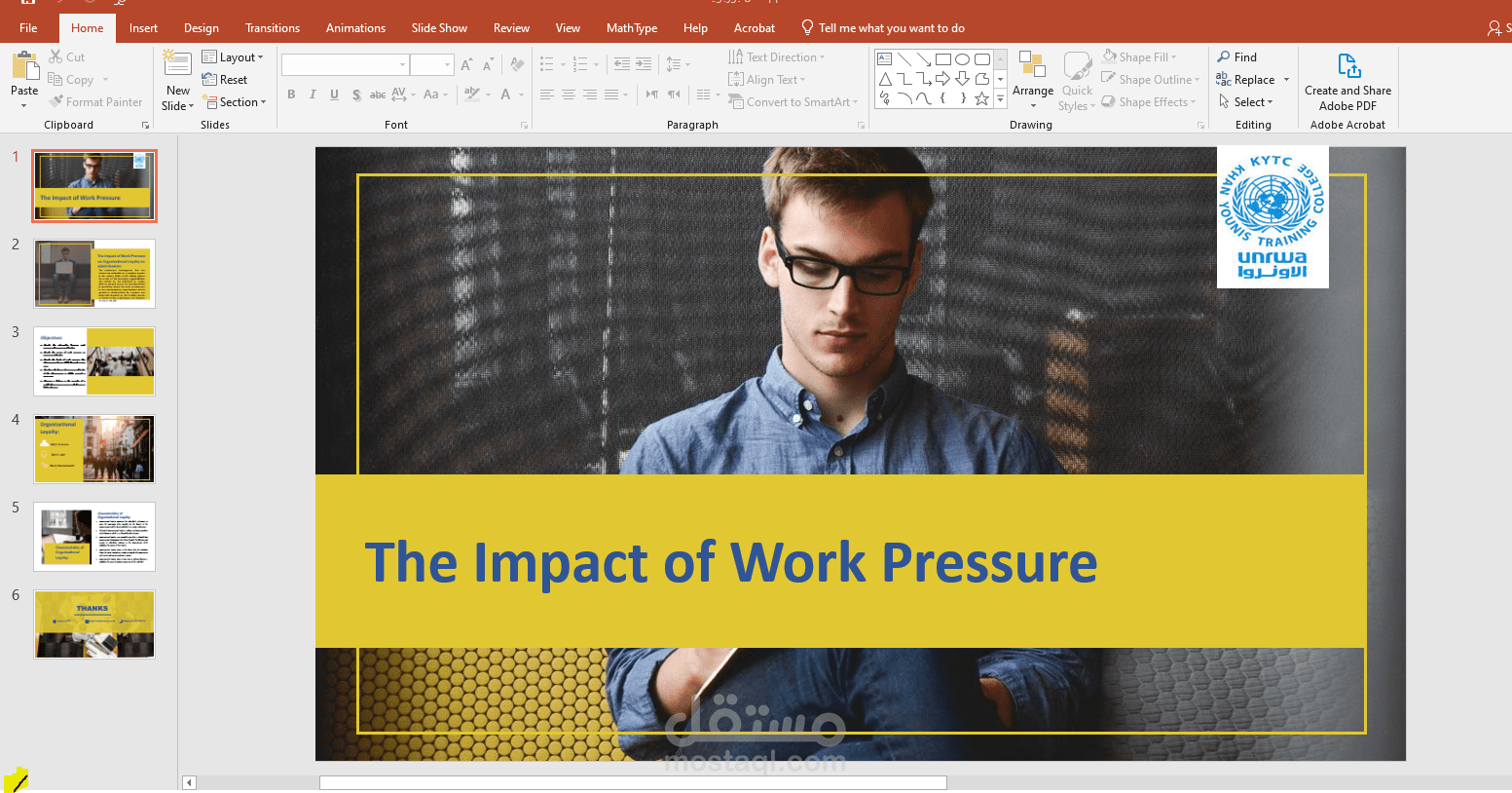
Task: Align text to the right
Action: [590, 94]
